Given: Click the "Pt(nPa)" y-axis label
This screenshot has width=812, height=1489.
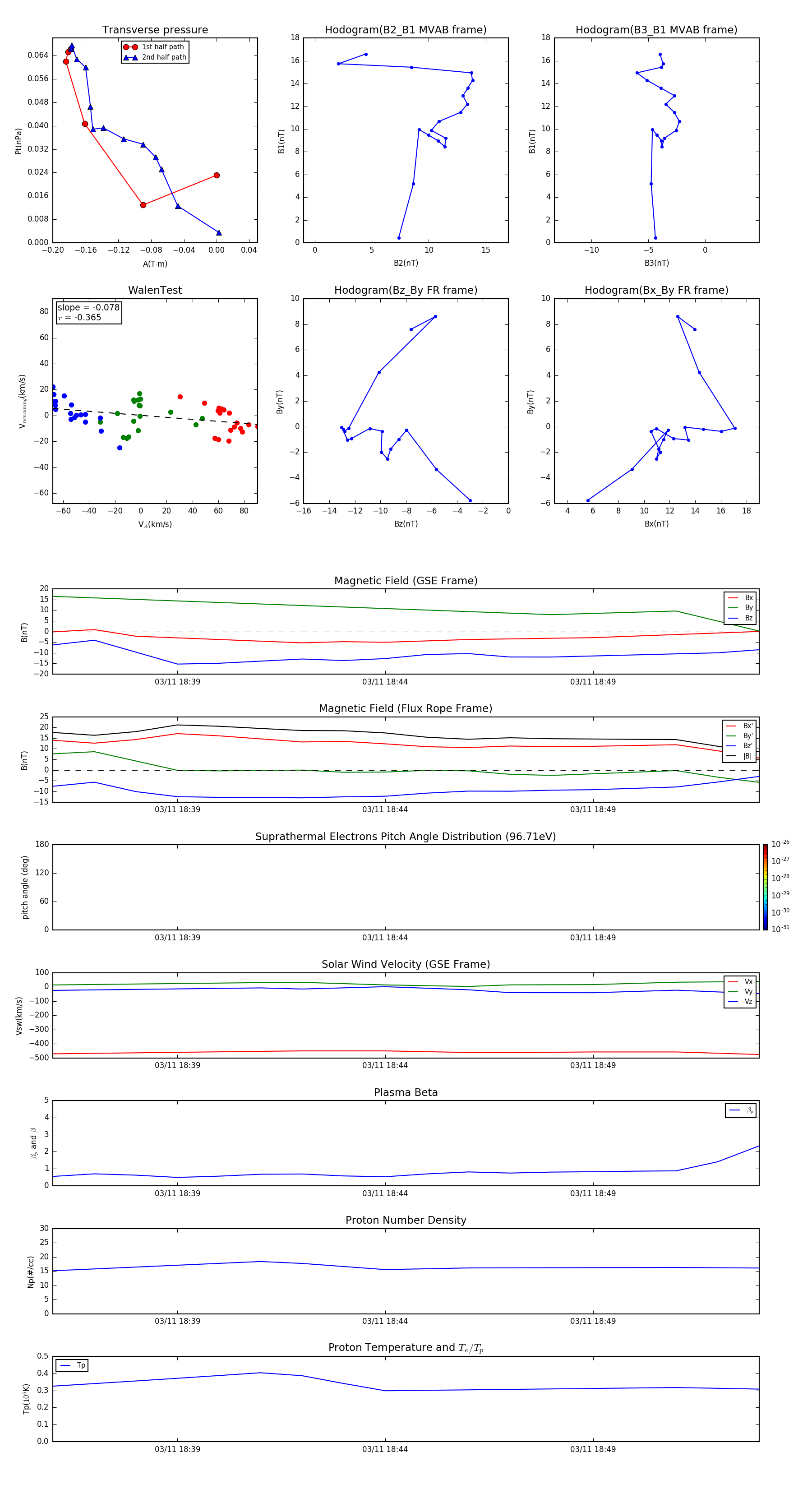Looking at the screenshot, I should [x=18, y=140].
